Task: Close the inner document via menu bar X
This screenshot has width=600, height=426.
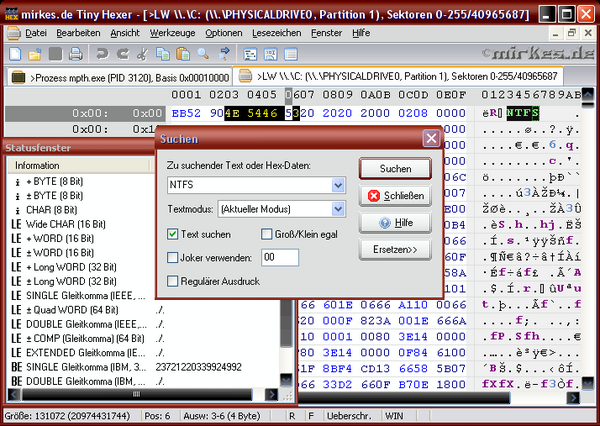Action: pyautogui.click(x=588, y=33)
